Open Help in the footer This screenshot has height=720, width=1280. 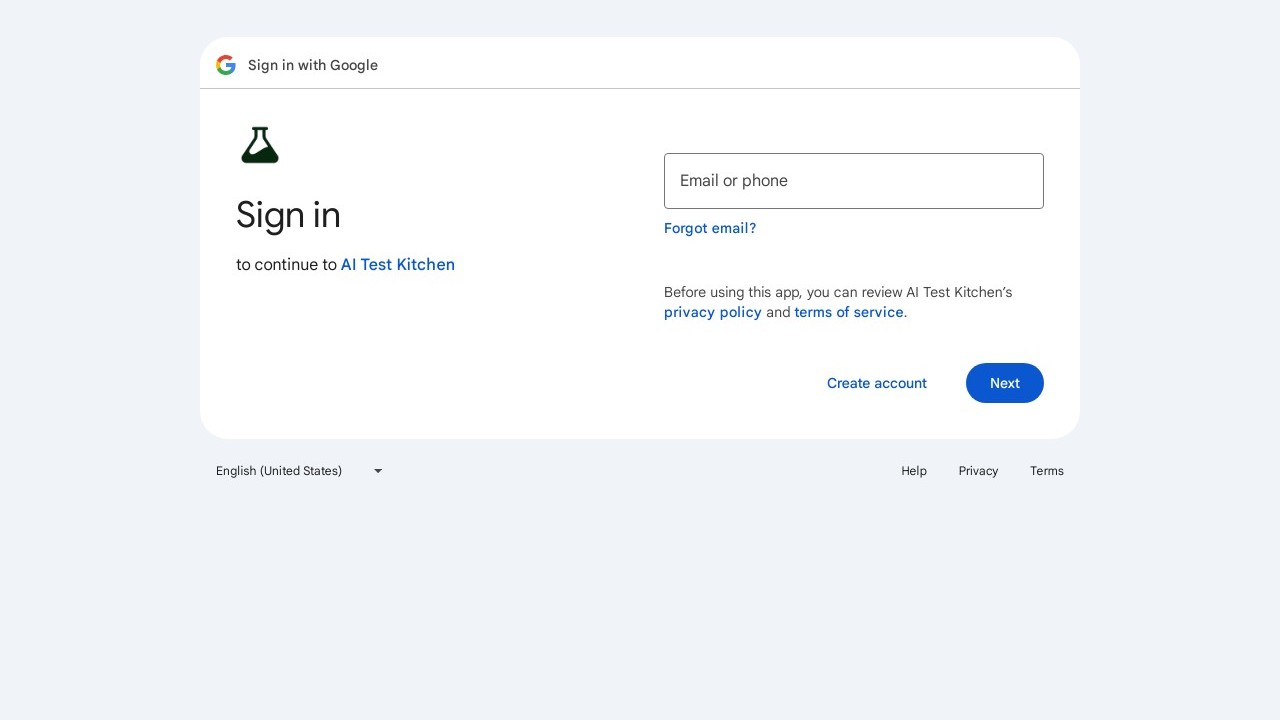coord(914,471)
